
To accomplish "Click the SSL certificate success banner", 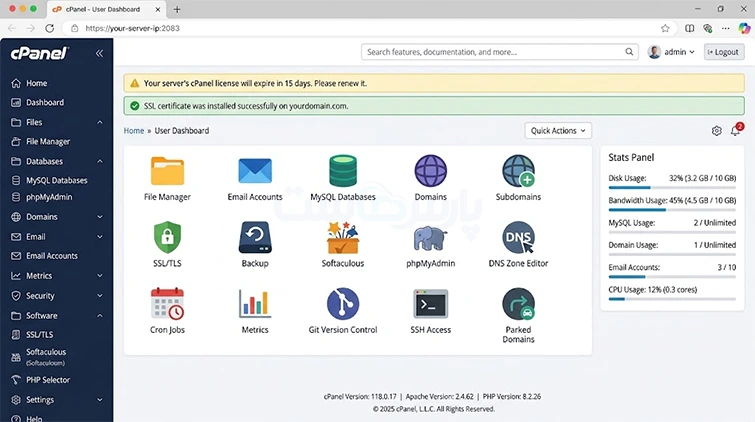I will (434, 106).
